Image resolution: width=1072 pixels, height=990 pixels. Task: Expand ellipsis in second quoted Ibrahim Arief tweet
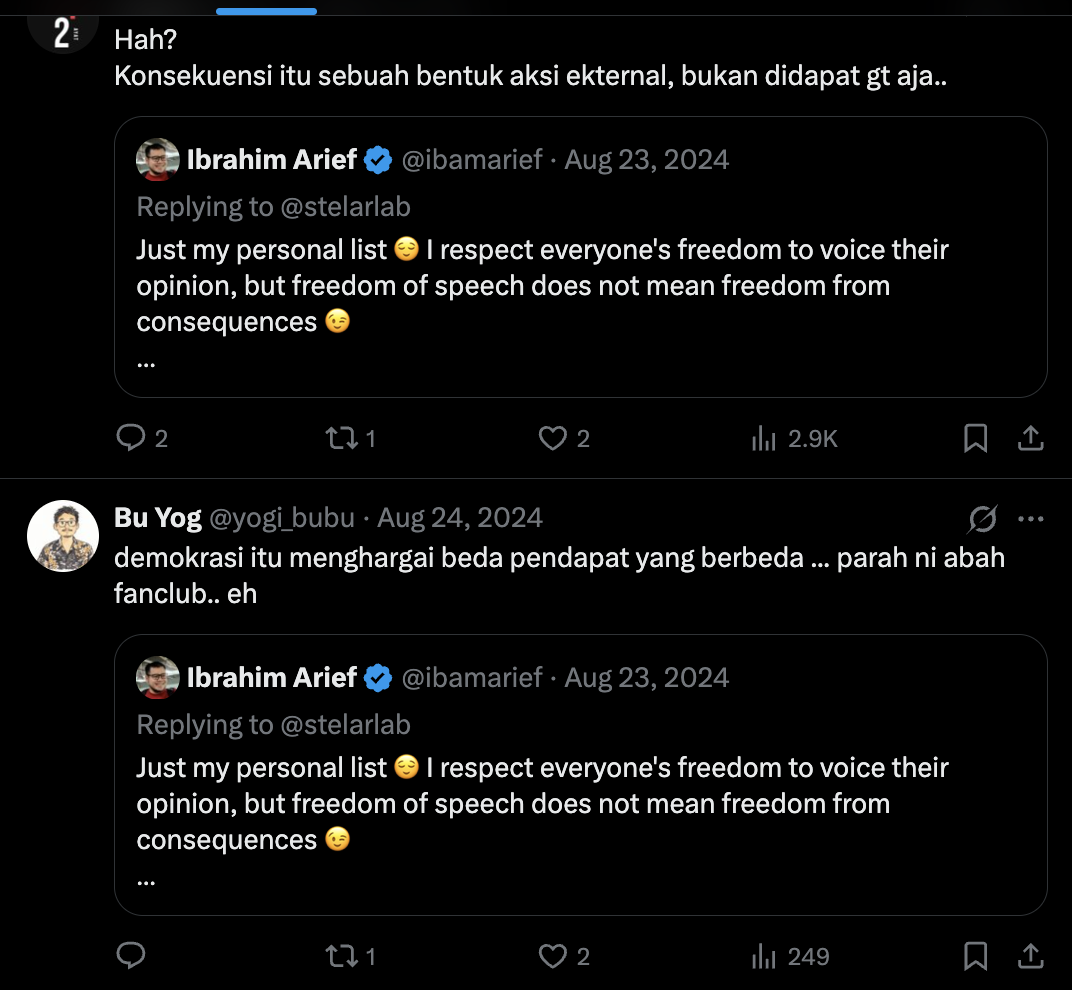click(146, 883)
